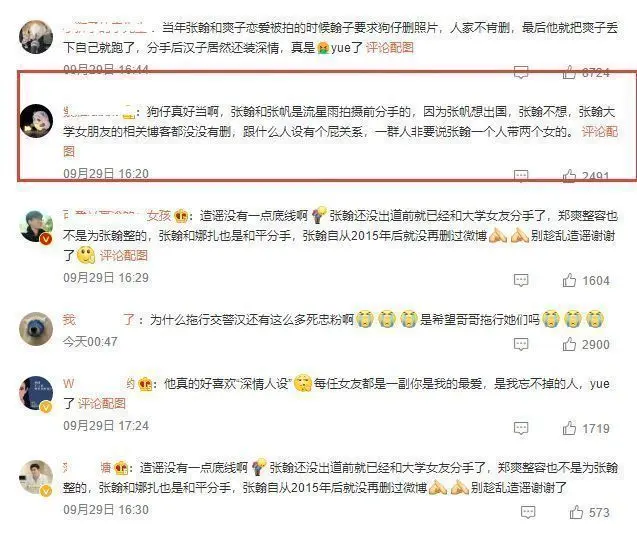The image size is (637, 537).
Task: Reply to the comment posted 今天00:47
Action: pyautogui.click(x=521, y=344)
